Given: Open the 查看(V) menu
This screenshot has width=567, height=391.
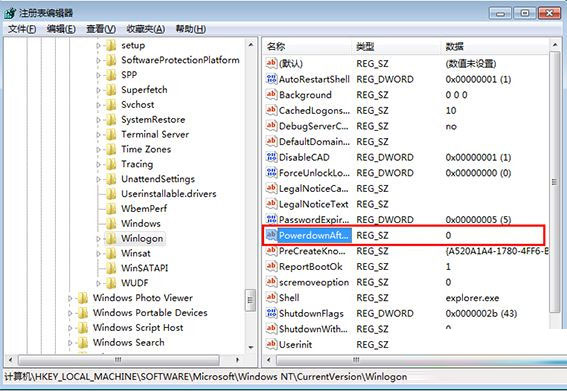Looking at the screenshot, I should click(101, 29).
